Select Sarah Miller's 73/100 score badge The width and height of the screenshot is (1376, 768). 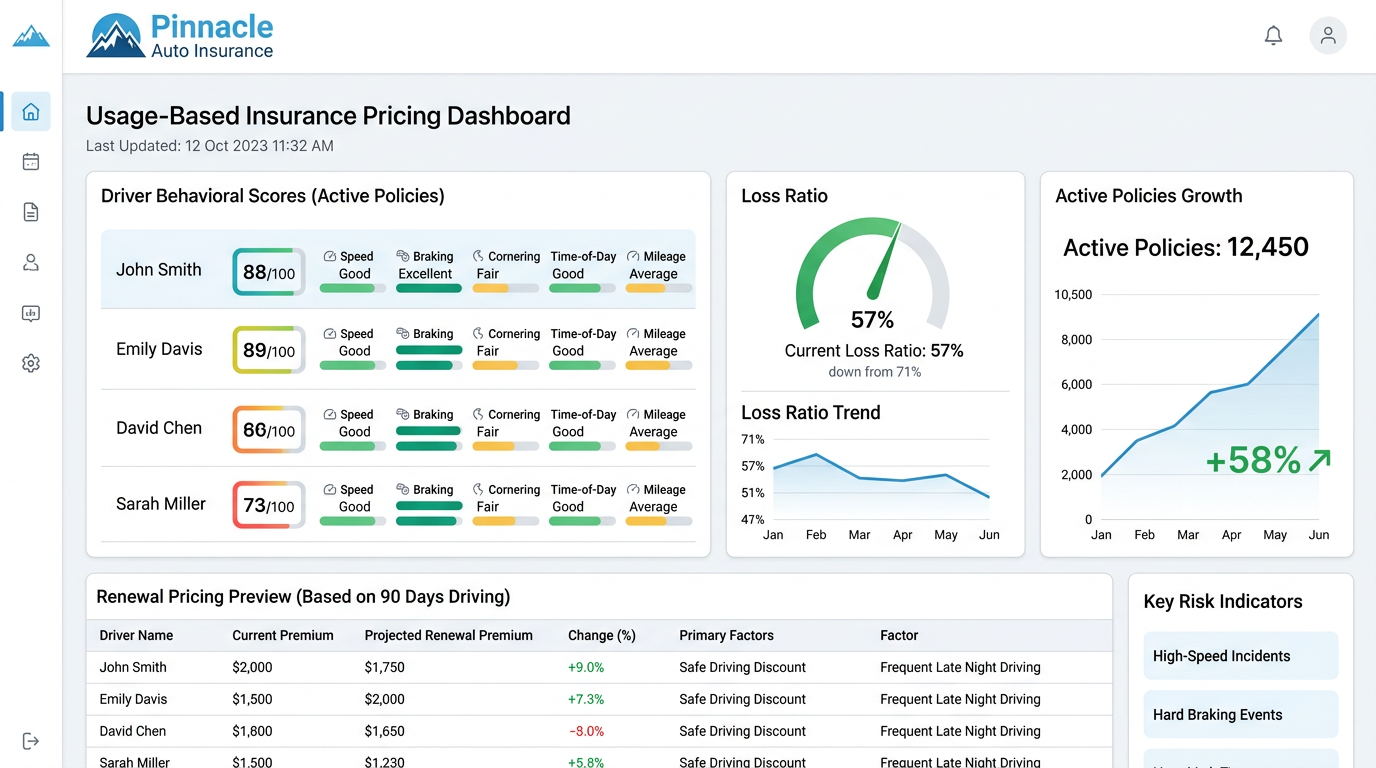pos(269,505)
